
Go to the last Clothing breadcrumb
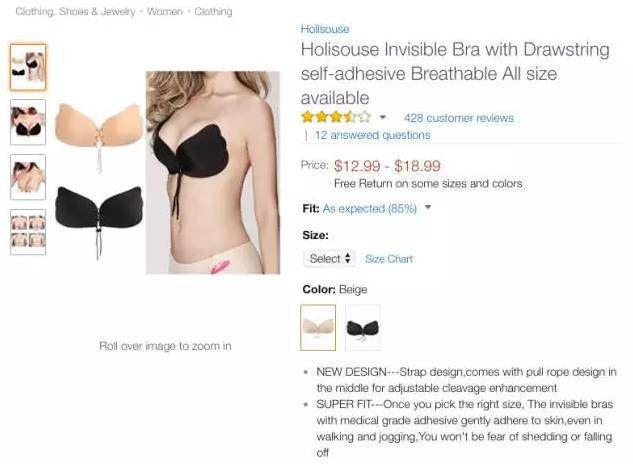pyautogui.click(x=213, y=11)
